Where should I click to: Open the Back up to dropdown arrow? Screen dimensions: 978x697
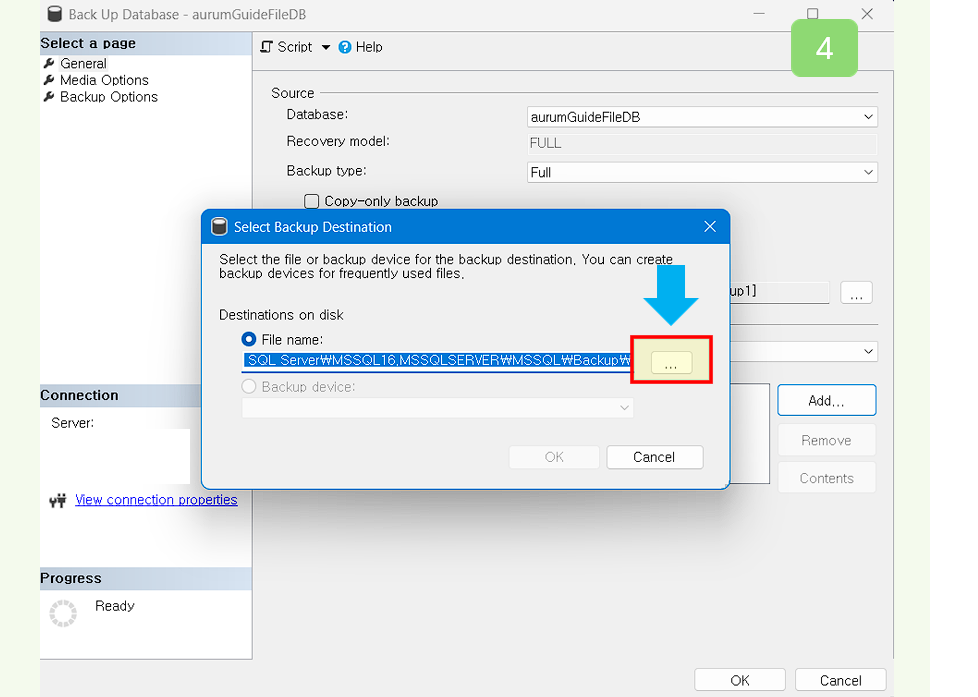tap(868, 352)
